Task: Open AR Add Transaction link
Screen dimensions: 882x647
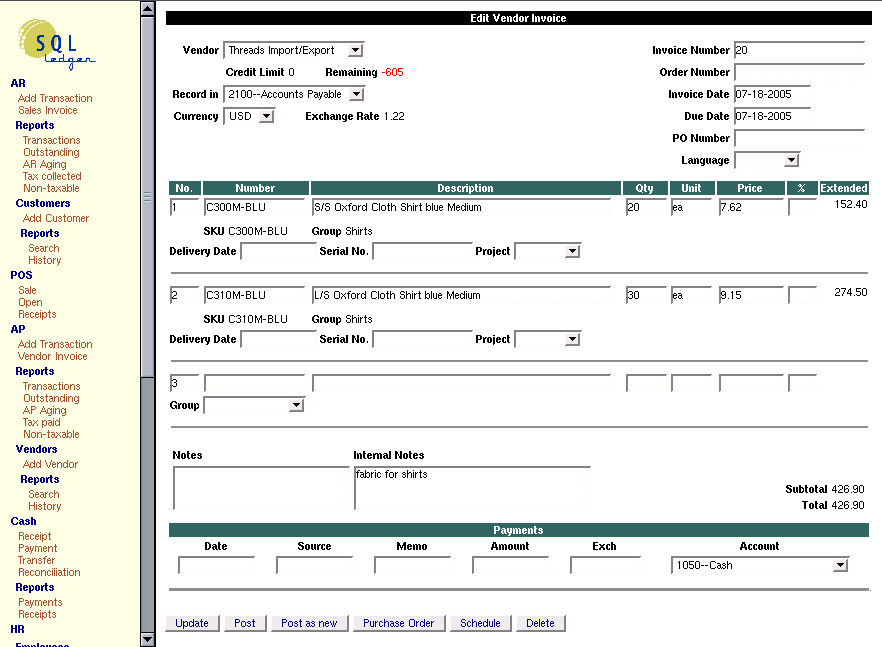Action: [x=55, y=98]
